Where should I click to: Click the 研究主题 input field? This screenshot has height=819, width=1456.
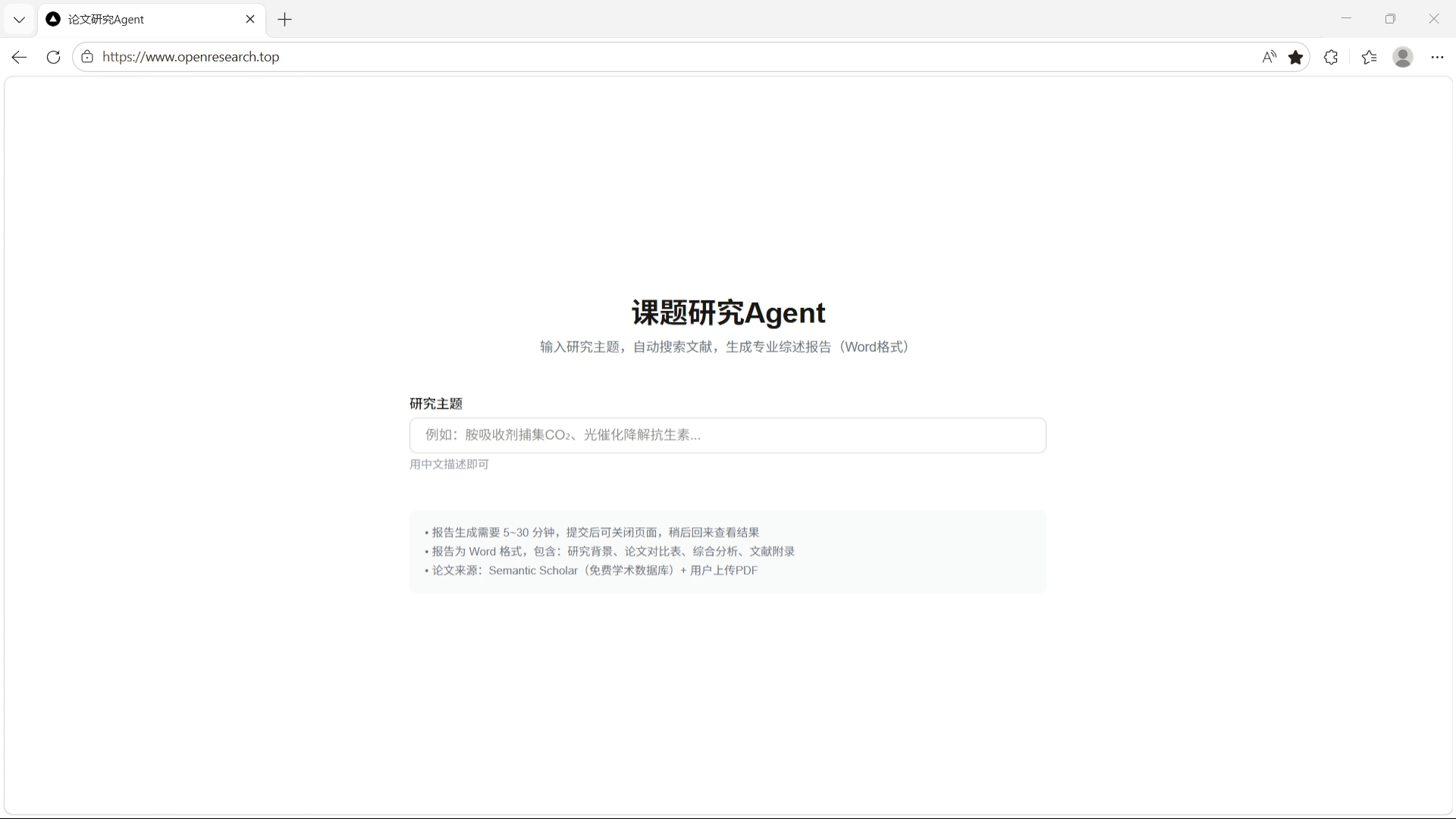[727, 435]
